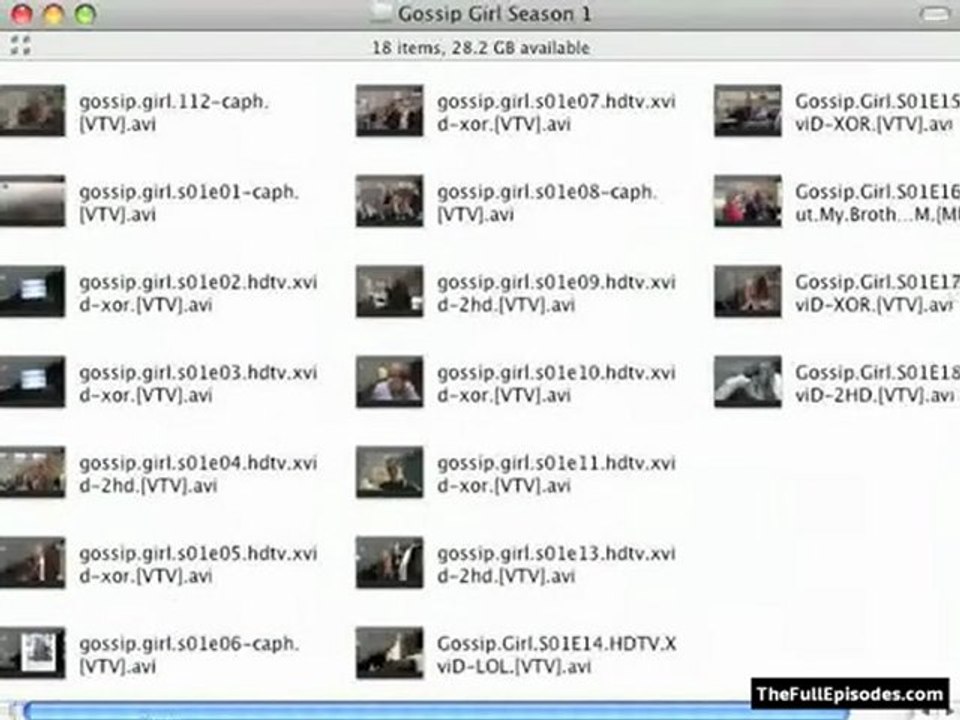The image size is (960, 720).
Task: Click filename gossip.girl.s01e11.hdtv.xvid-xor.[VTV].avi
Action: point(556,474)
